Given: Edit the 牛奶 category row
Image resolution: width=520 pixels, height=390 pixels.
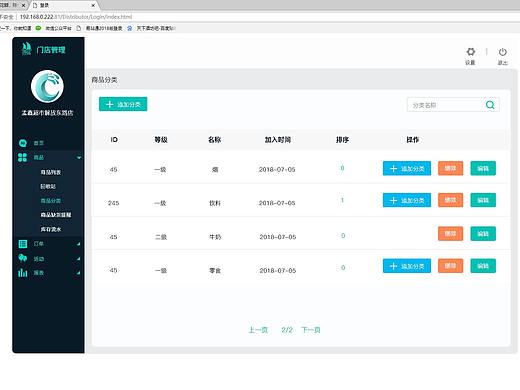Looking at the screenshot, I should [x=483, y=234].
